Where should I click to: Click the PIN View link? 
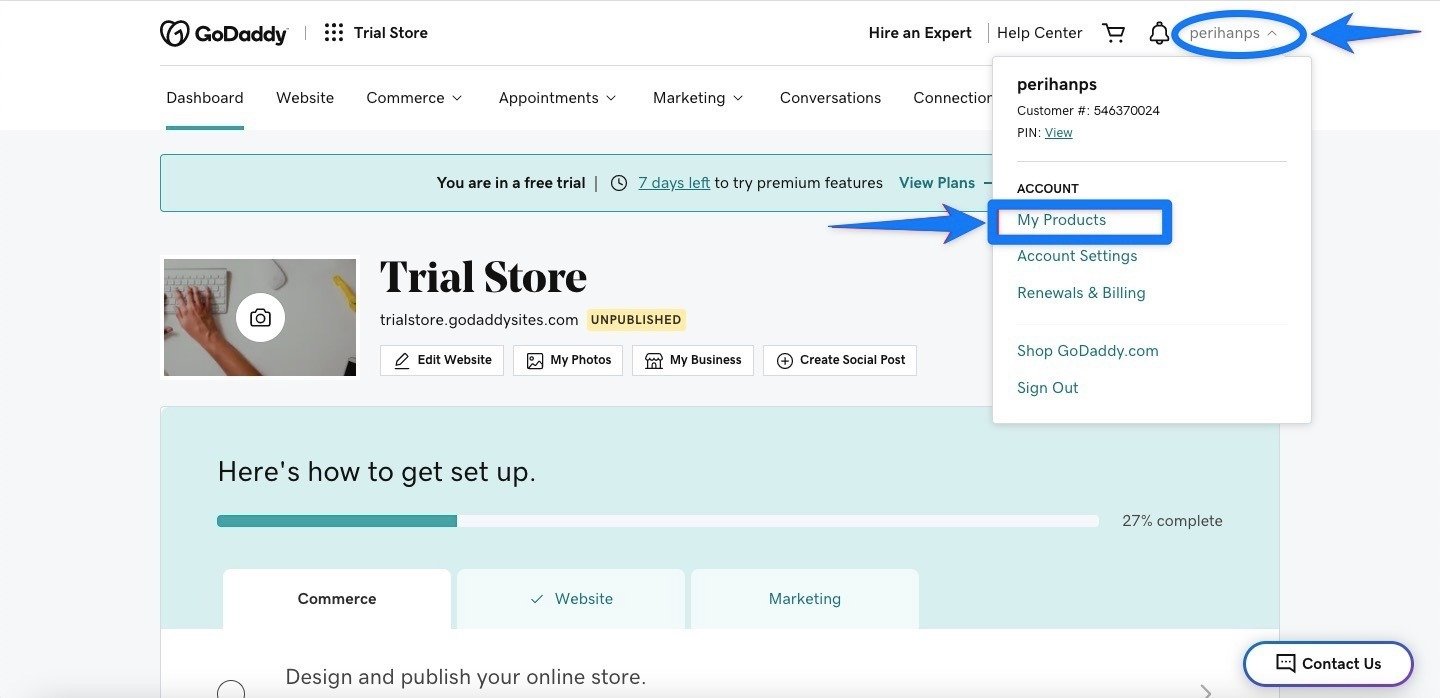(x=1058, y=133)
